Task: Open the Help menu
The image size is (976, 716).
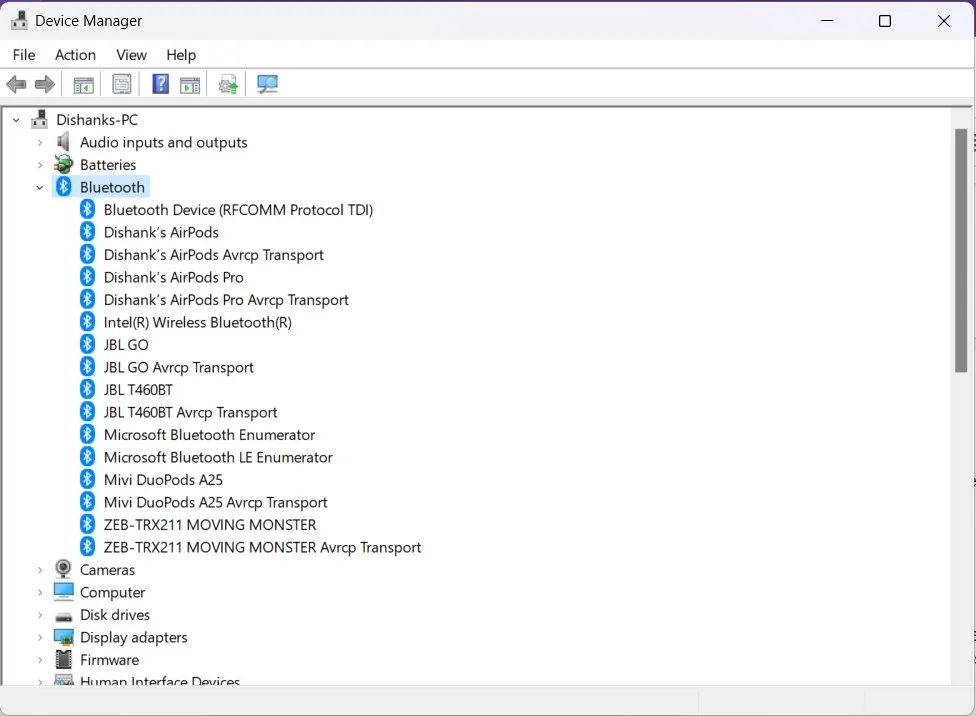Action: (x=181, y=55)
